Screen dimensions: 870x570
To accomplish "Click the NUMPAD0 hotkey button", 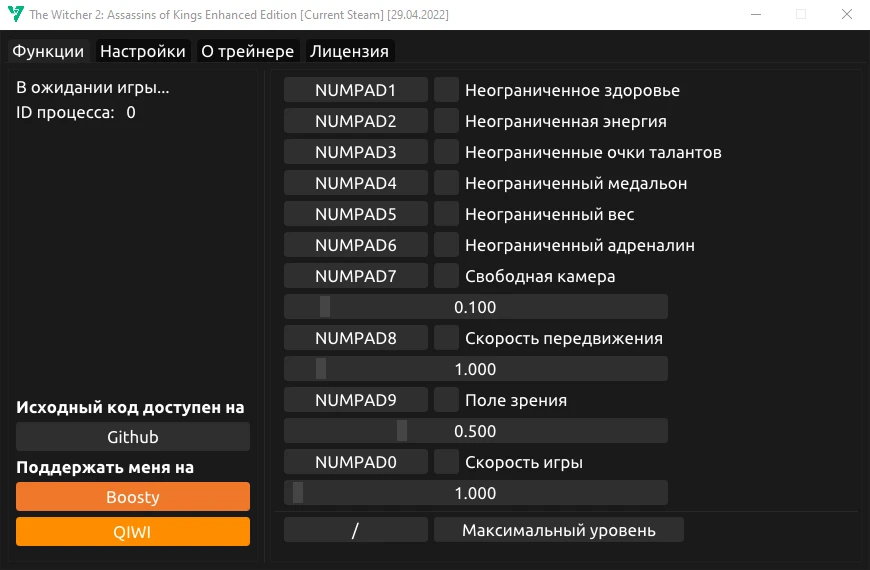I will point(356,462).
